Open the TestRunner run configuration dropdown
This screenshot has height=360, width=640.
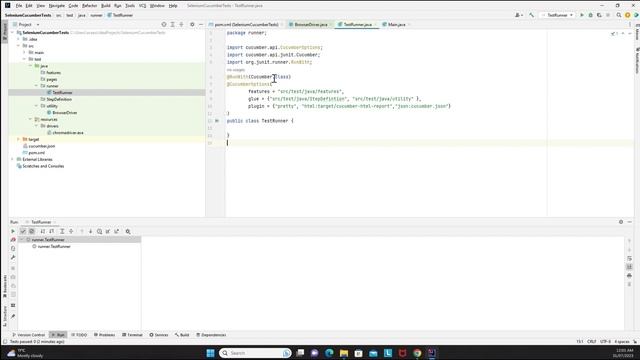pos(557,15)
